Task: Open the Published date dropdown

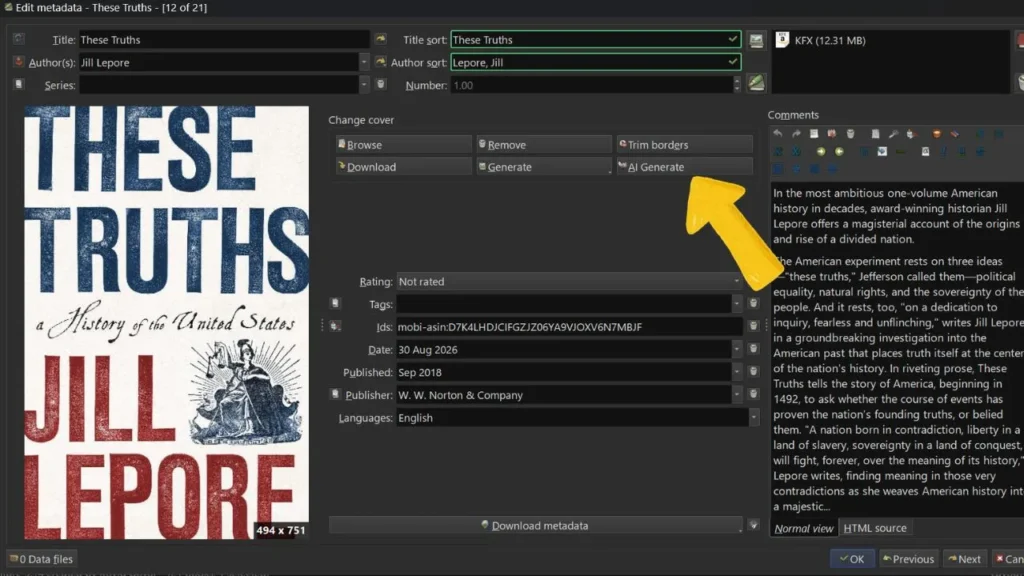Action: click(x=737, y=372)
